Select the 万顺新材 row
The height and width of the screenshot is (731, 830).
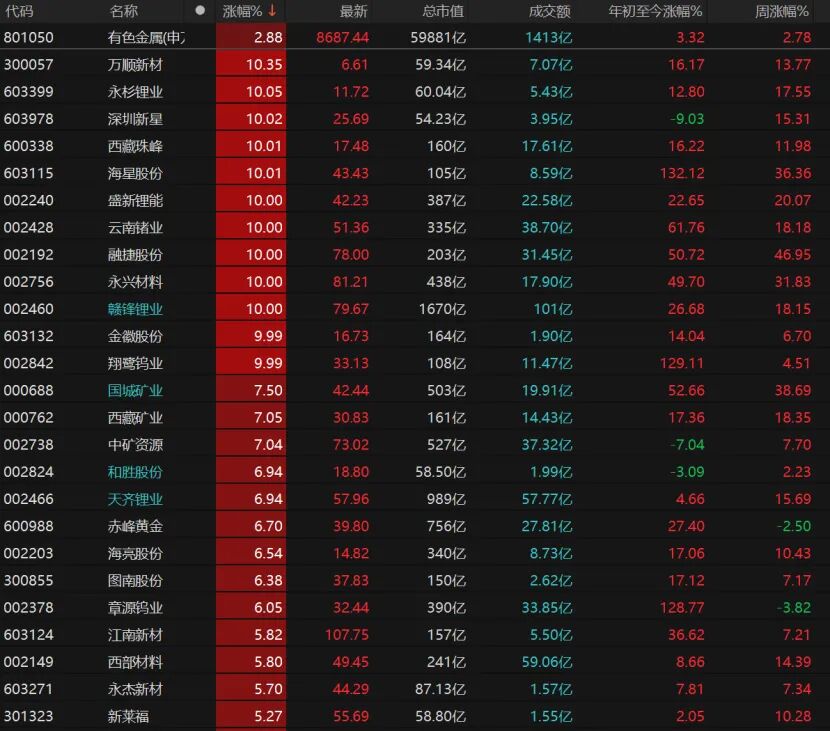pyautogui.click(x=135, y=65)
